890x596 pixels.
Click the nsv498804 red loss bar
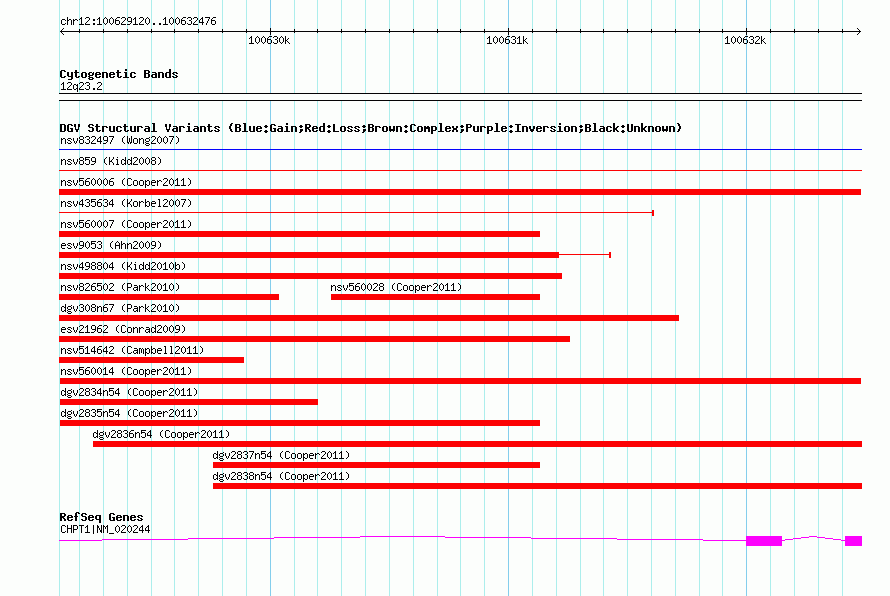click(x=310, y=276)
